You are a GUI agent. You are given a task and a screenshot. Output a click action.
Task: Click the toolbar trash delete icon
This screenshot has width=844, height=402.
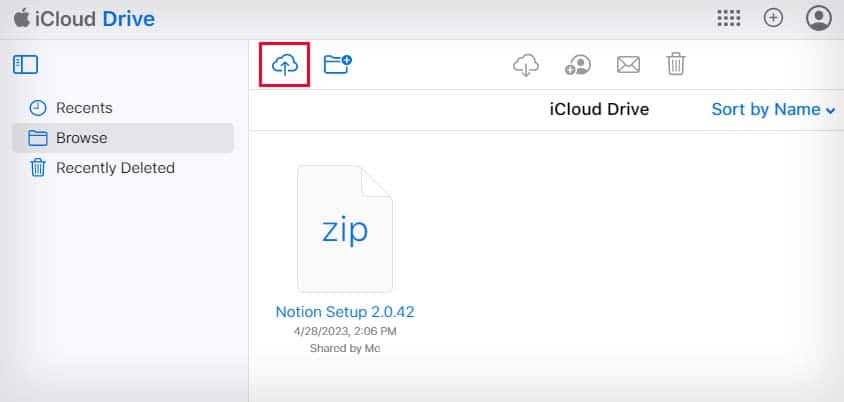click(676, 64)
